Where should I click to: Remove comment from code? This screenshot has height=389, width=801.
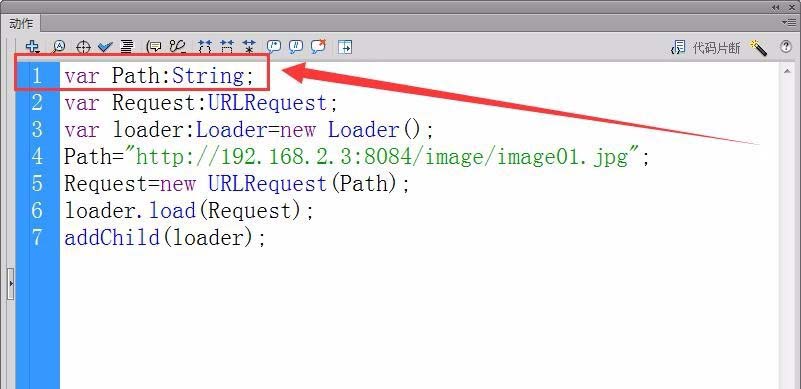[x=318, y=46]
